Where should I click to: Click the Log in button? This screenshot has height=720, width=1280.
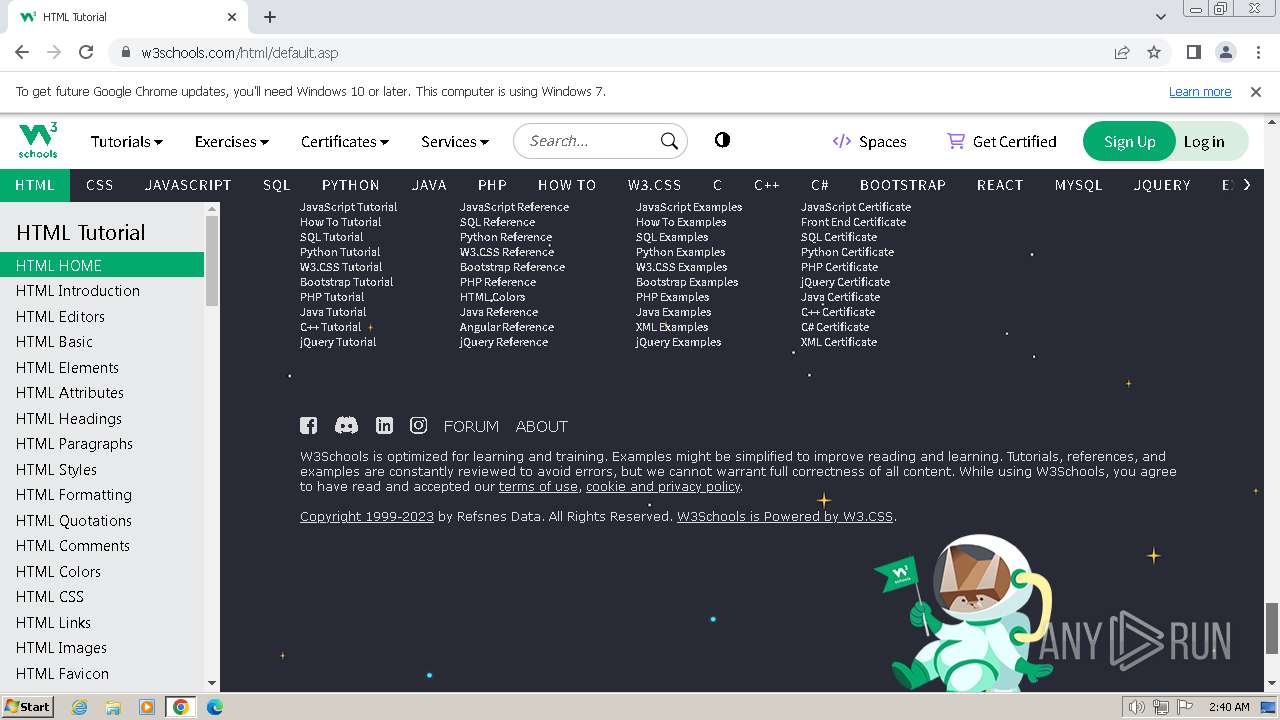[x=1204, y=141]
